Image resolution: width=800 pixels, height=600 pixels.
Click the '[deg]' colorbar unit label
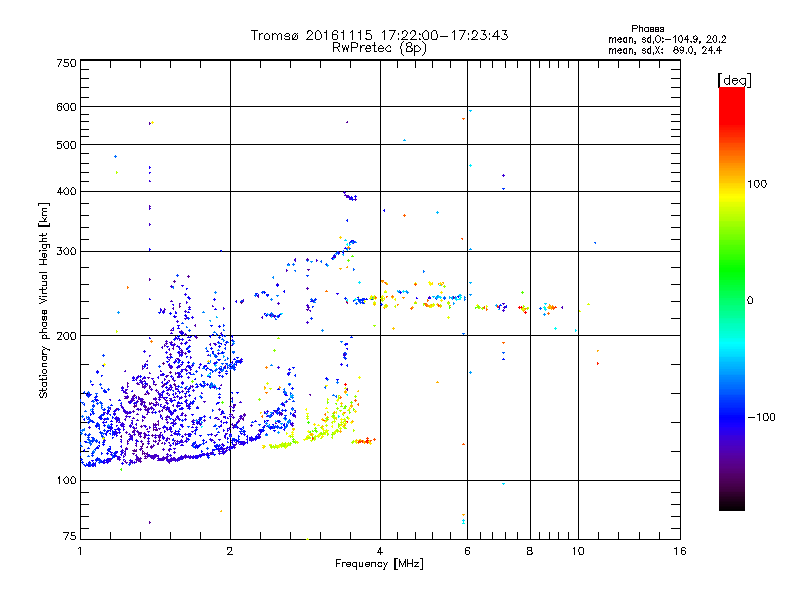pos(734,80)
